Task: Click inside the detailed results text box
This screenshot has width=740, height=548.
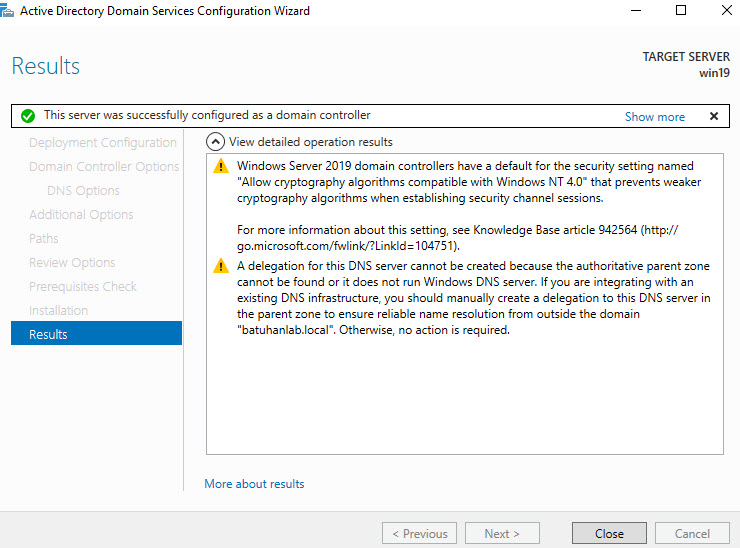Action: [x=464, y=400]
